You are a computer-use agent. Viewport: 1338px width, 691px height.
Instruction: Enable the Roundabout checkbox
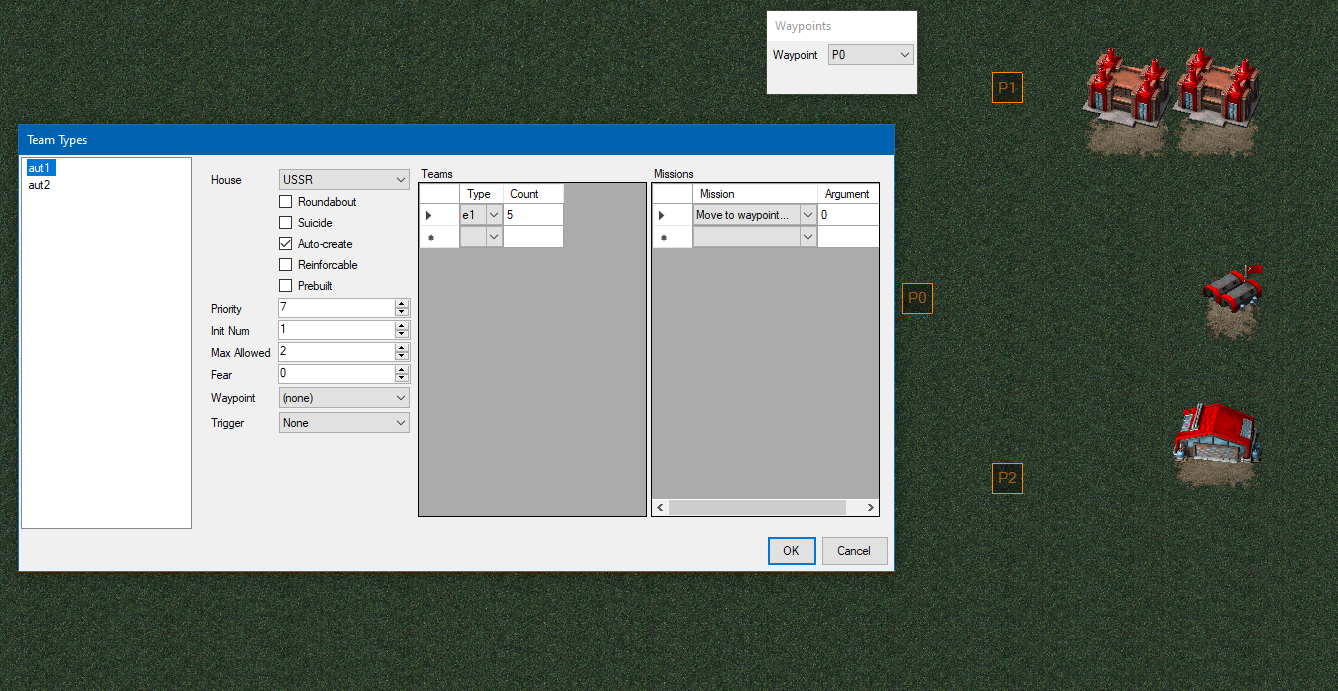click(x=285, y=202)
